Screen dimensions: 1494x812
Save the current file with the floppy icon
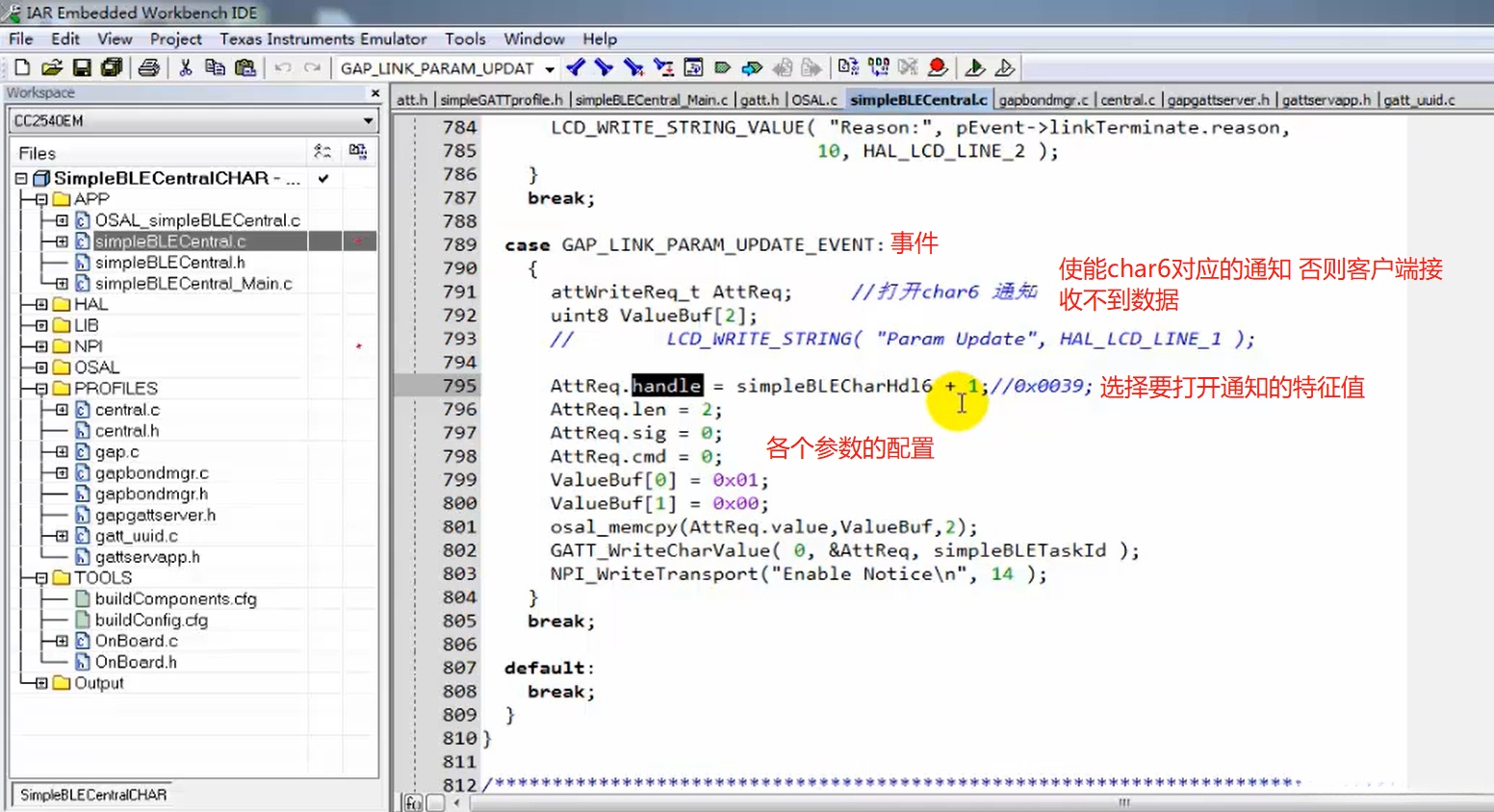[x=82, y=67]
